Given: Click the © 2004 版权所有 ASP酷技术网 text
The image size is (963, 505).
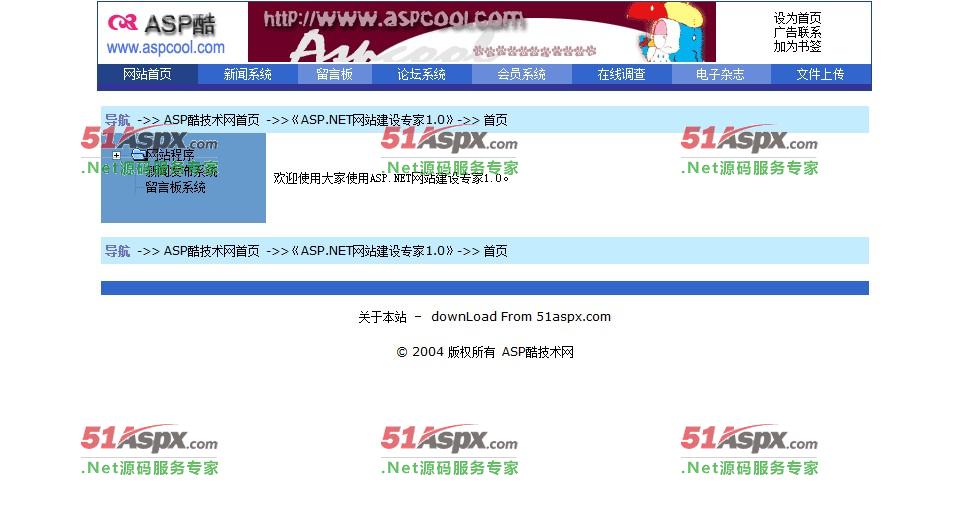Looking at the screenshot, I should [x=485, y=352].
